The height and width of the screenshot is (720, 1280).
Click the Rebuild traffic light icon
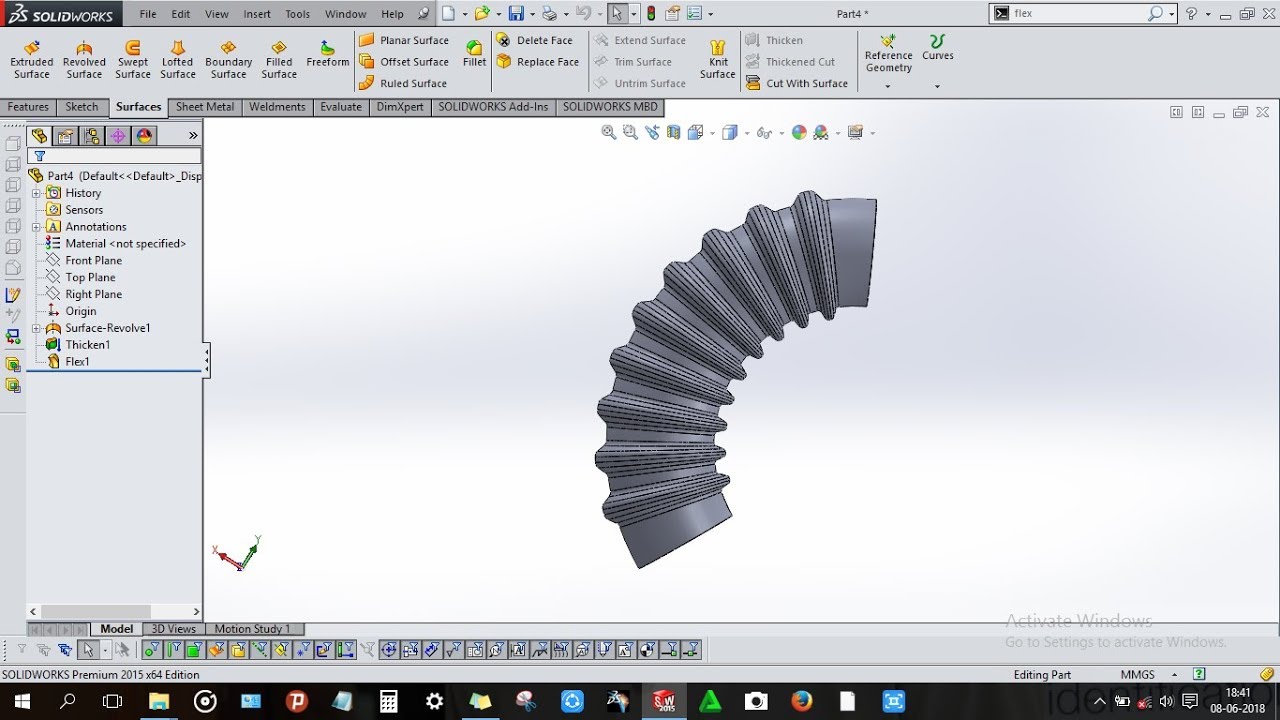[x=651, y=14]
